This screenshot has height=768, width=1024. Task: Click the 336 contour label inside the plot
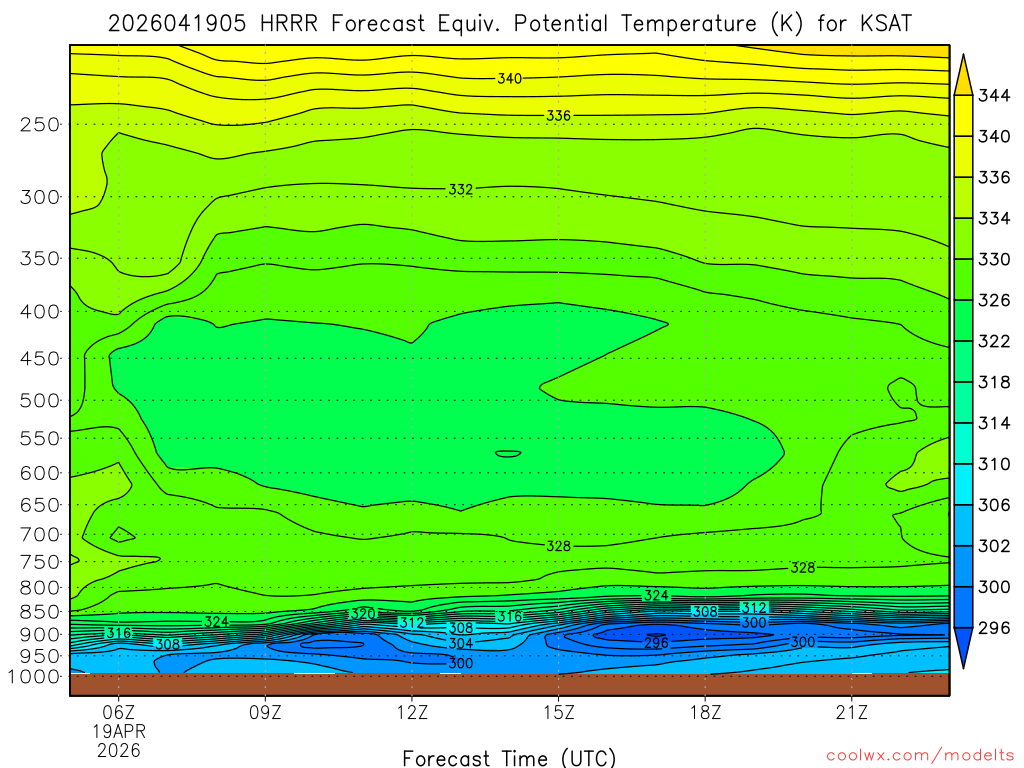pos(558,116)
